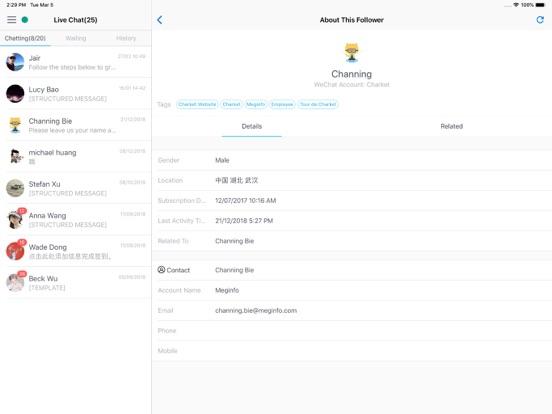Switch to the History tab
552x414 pixels.
[x=126, y=38]
